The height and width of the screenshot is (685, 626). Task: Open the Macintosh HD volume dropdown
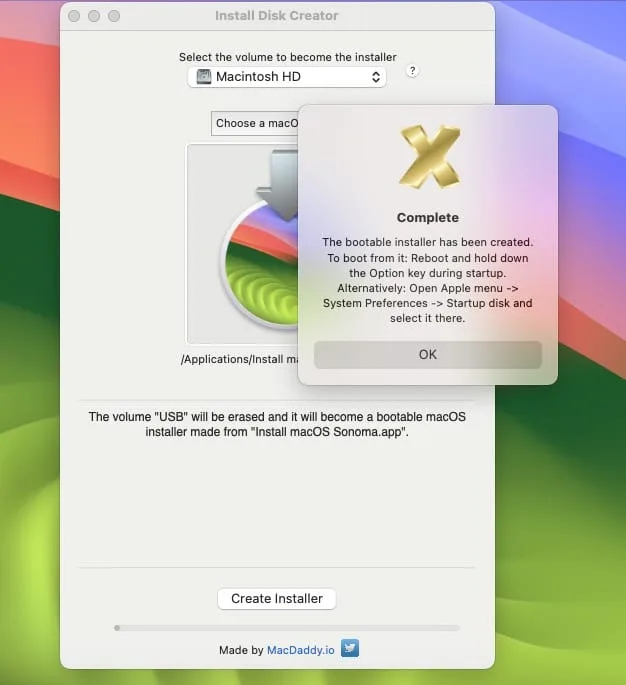pyautogui.click(x=287, y=77)
